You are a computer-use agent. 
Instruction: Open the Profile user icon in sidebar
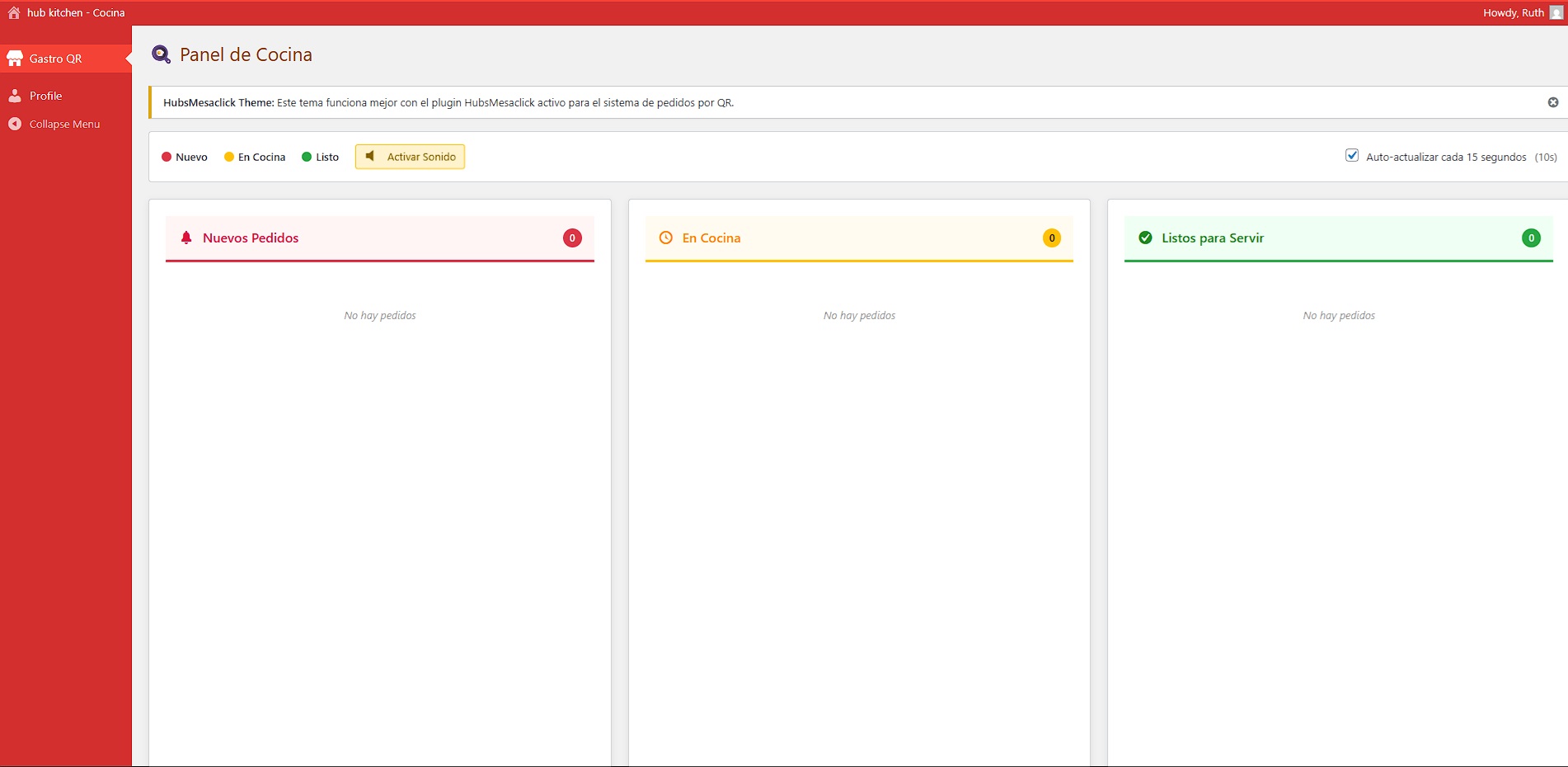click(x=14, y=95)
